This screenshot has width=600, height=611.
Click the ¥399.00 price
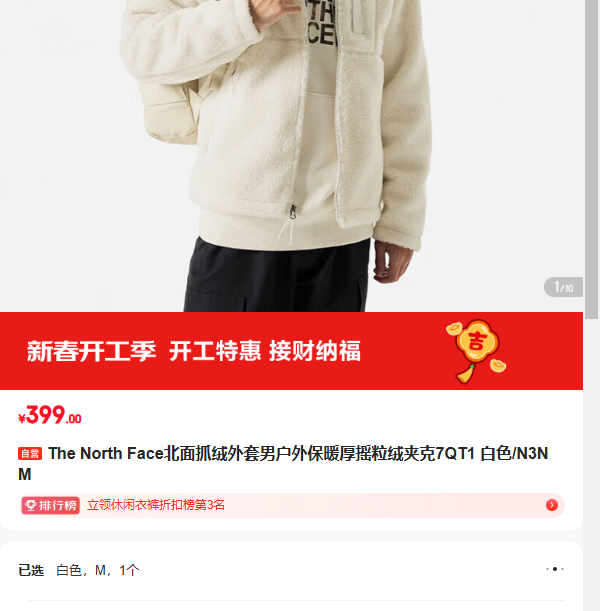[x=50, y=415]
